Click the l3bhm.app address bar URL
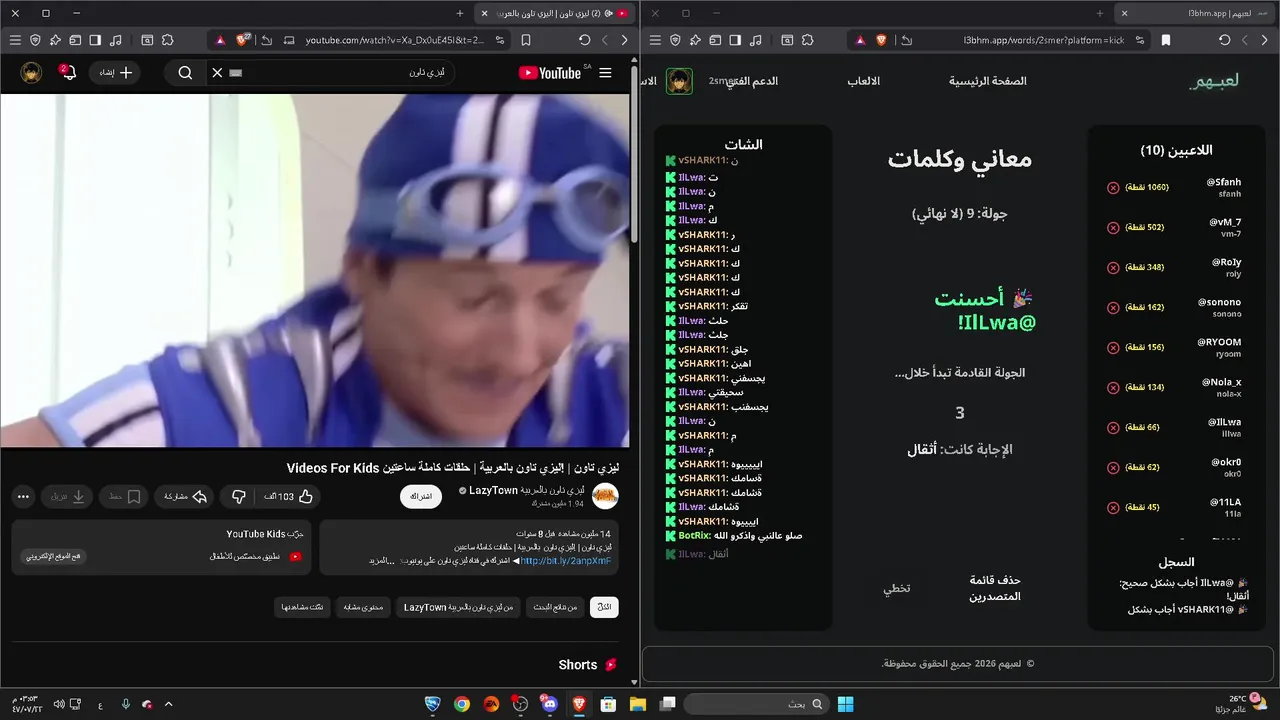The width and height of the screenshot is (1280, 720). [1043, 40]
